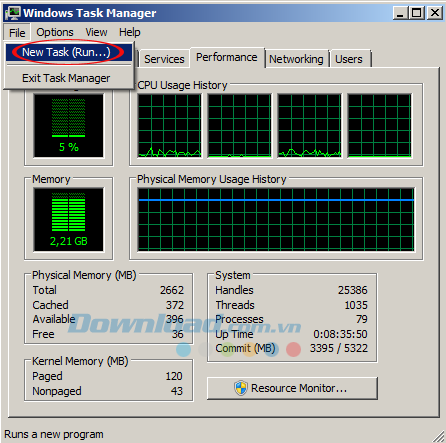Open the Options menu
446x443 pixels.
coord(55,32)
